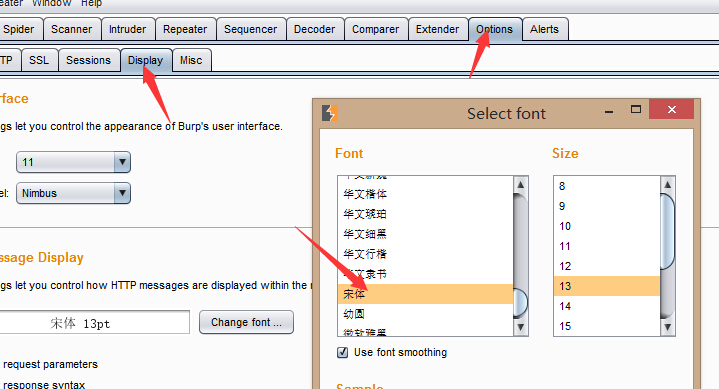Click the size list scrollbar thumb

tap(668, 232)
